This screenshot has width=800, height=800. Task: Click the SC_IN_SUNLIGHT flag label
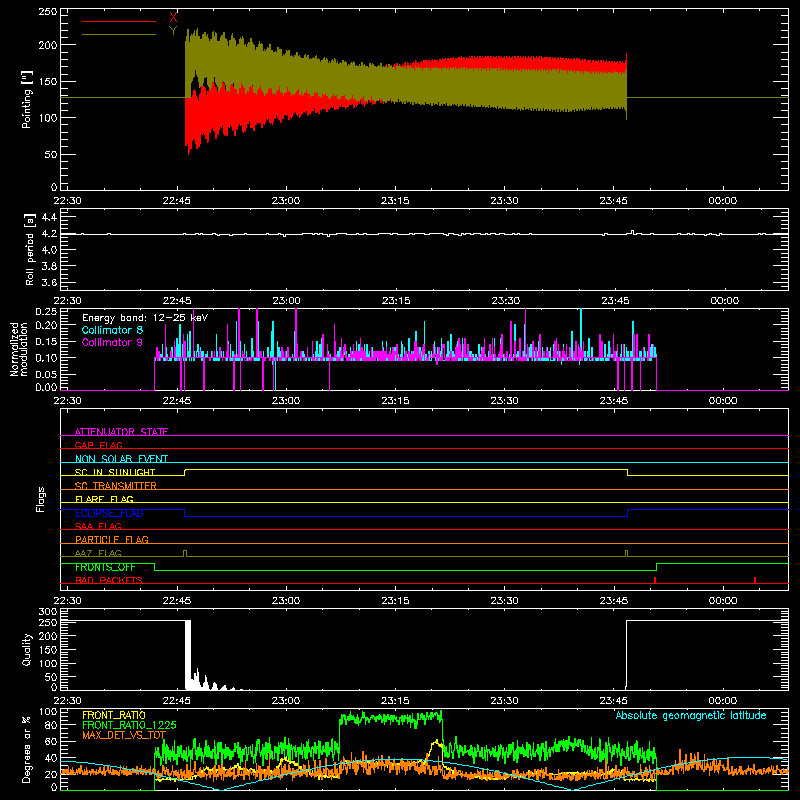click(x=115, y=472)
